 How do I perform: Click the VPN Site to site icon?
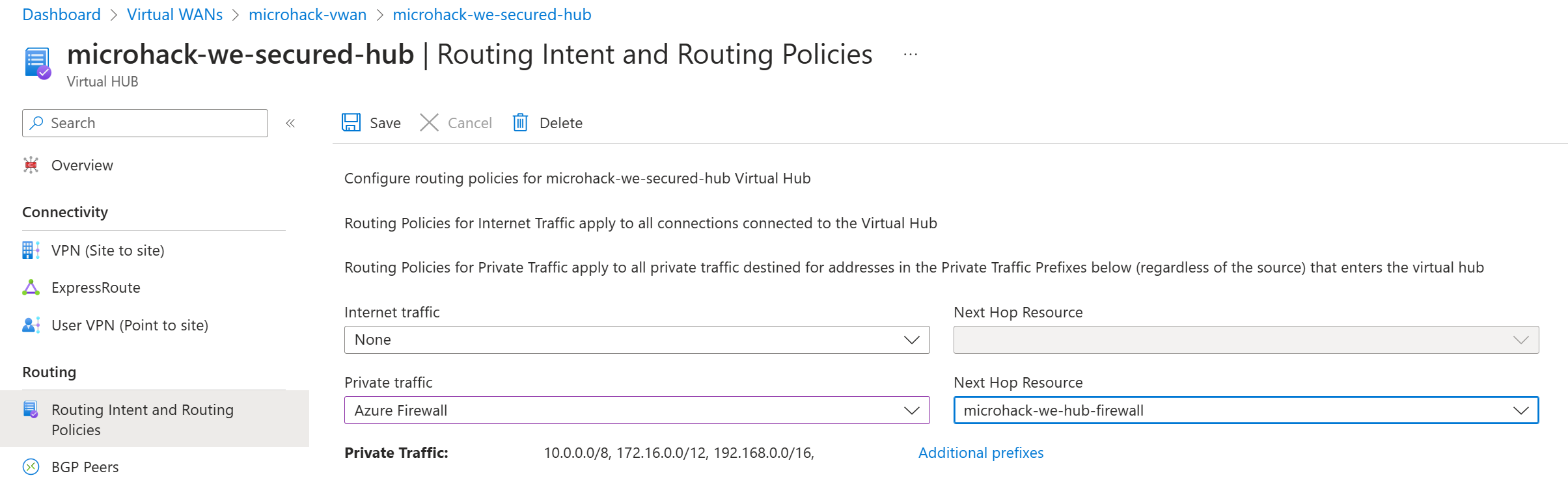coord(31,250)
